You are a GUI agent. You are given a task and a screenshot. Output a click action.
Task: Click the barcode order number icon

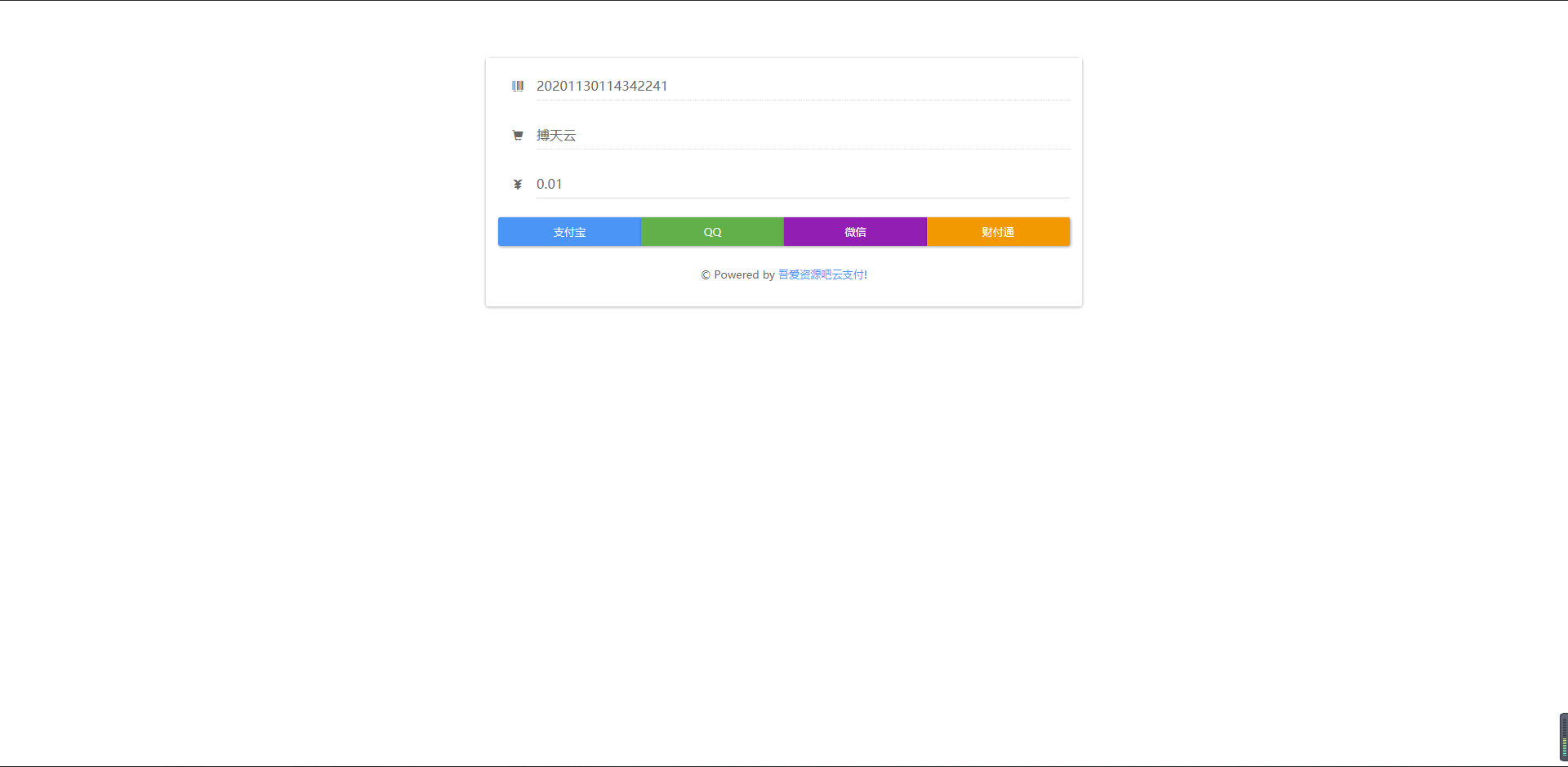(x=518, y=86)
